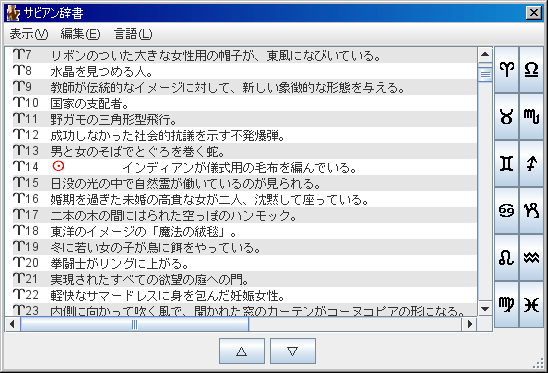
Task: Open the 表示(V) menu
Action: pos(29,34)
